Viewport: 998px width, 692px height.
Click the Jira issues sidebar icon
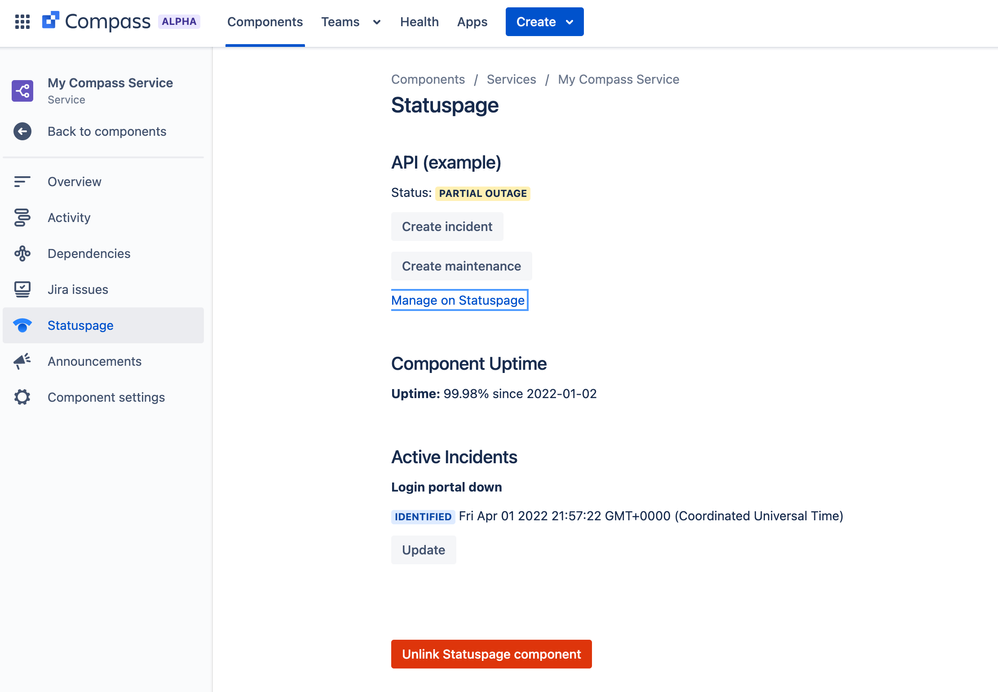(x=22, y=290)
